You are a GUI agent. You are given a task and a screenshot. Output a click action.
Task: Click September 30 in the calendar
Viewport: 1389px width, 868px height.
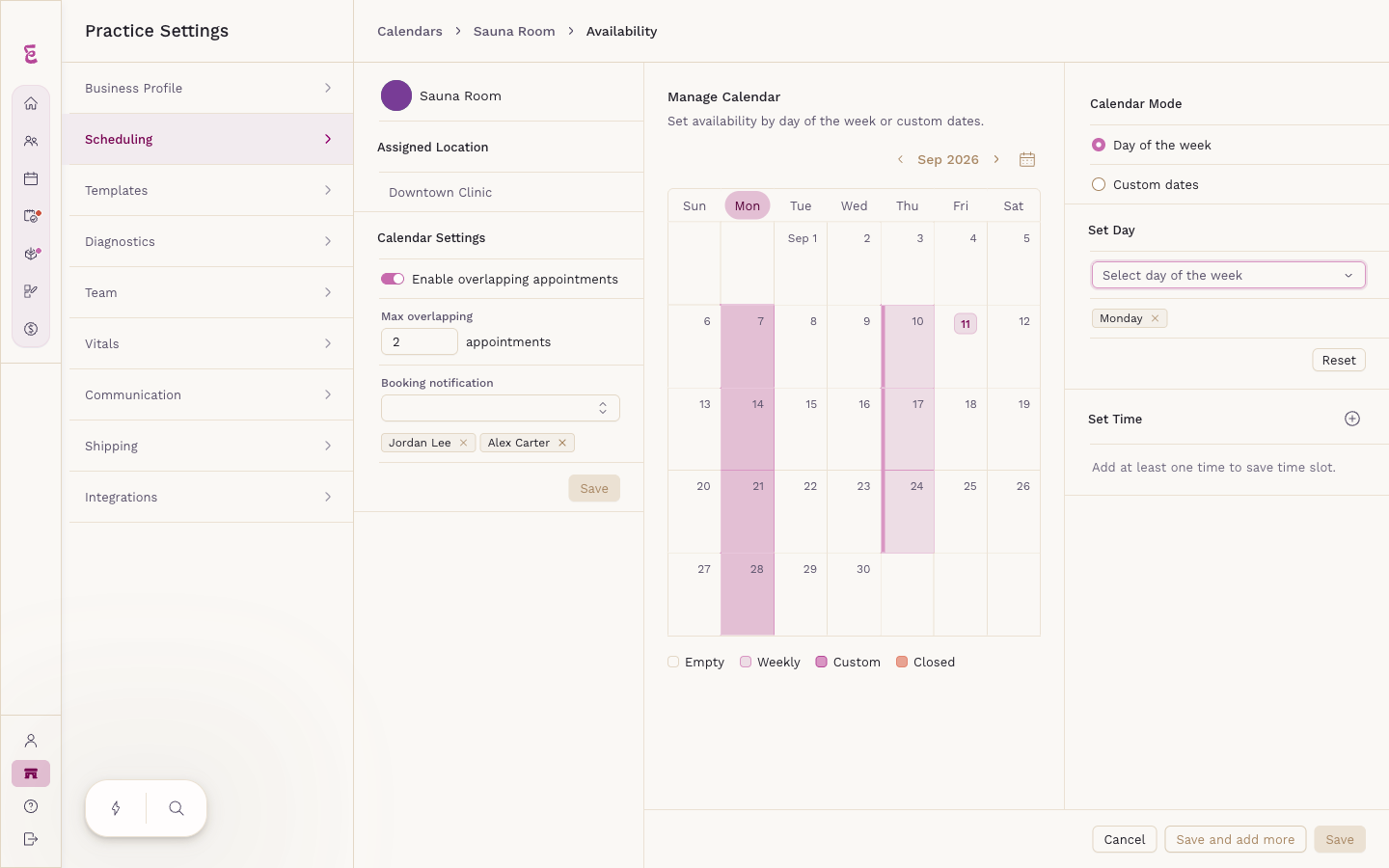854,594
